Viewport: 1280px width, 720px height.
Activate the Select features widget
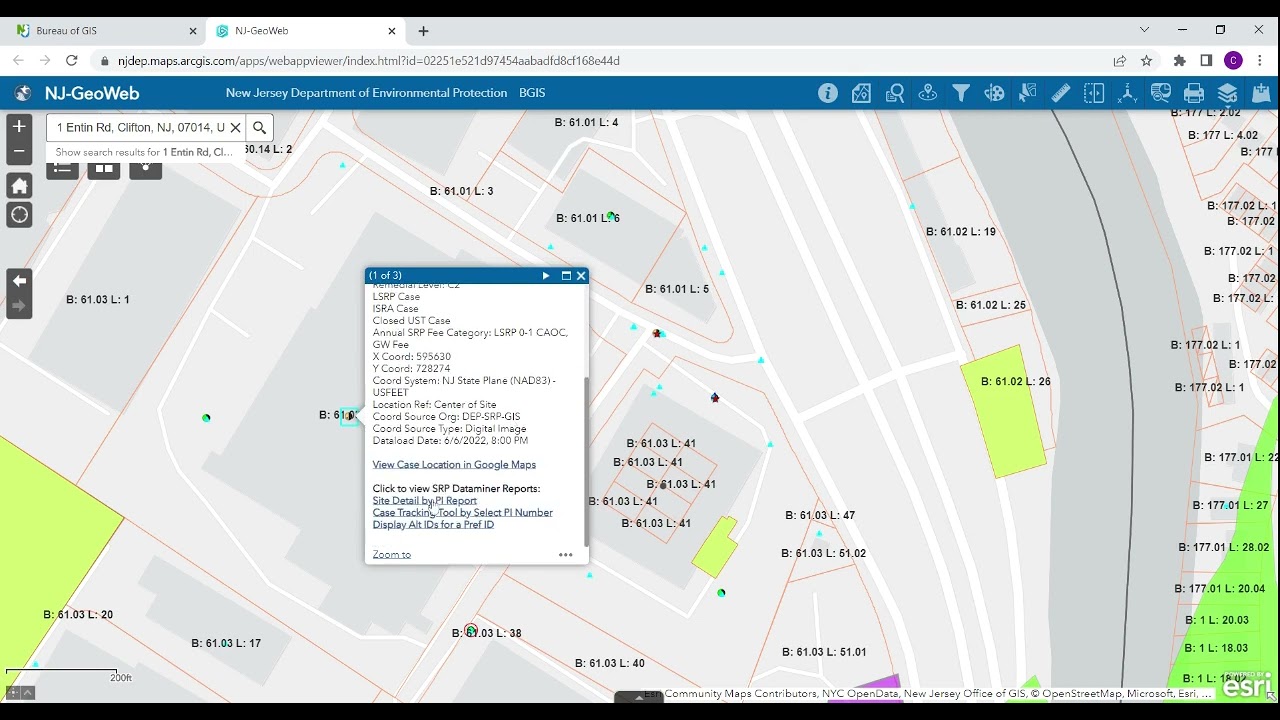[1027, 93]
